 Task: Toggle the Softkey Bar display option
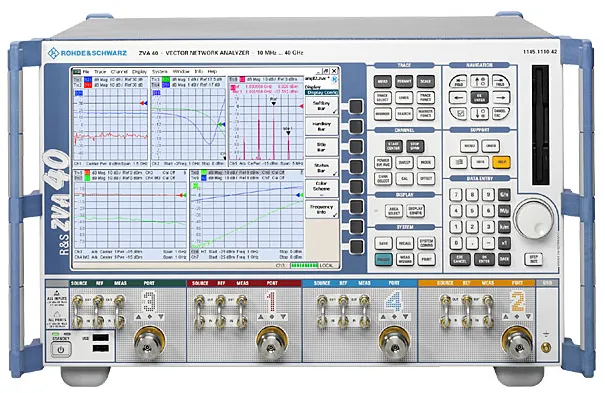point(321,106)
